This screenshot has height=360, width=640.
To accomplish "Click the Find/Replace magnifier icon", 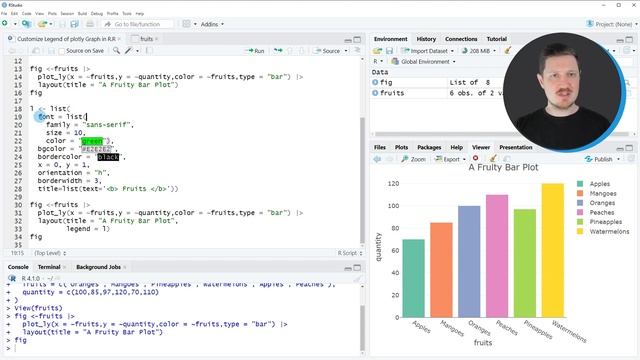I will click(117, 51).
